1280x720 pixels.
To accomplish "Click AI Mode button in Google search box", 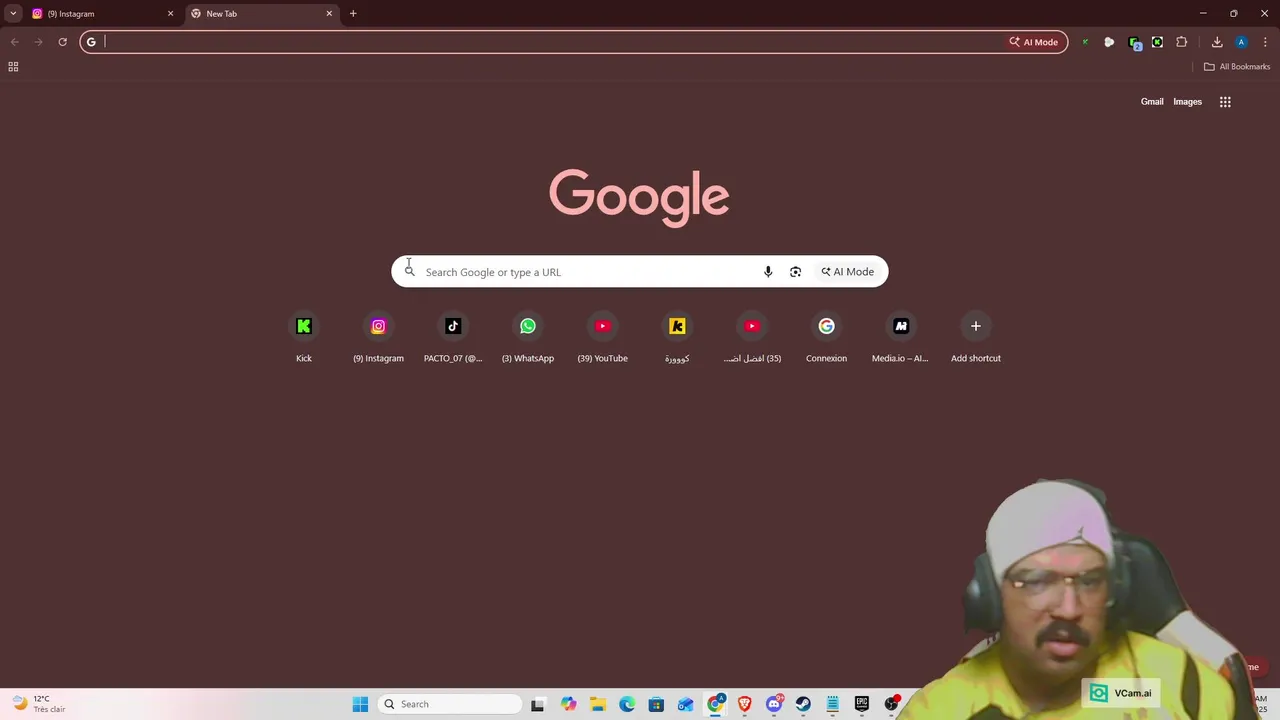I will (848, 272).
